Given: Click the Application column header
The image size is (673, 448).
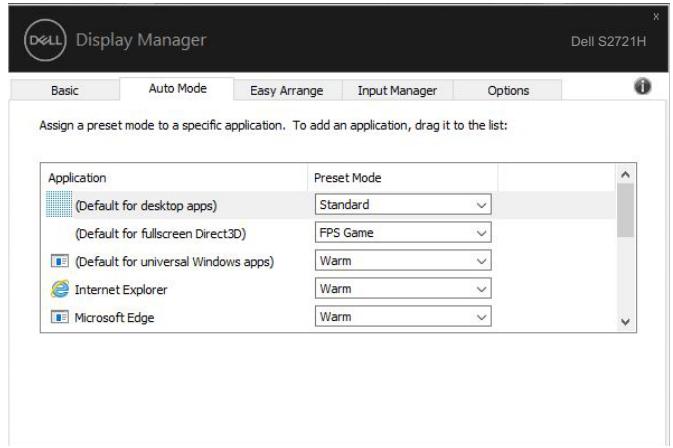Looking at the screenshot, I should coord(174,178).
